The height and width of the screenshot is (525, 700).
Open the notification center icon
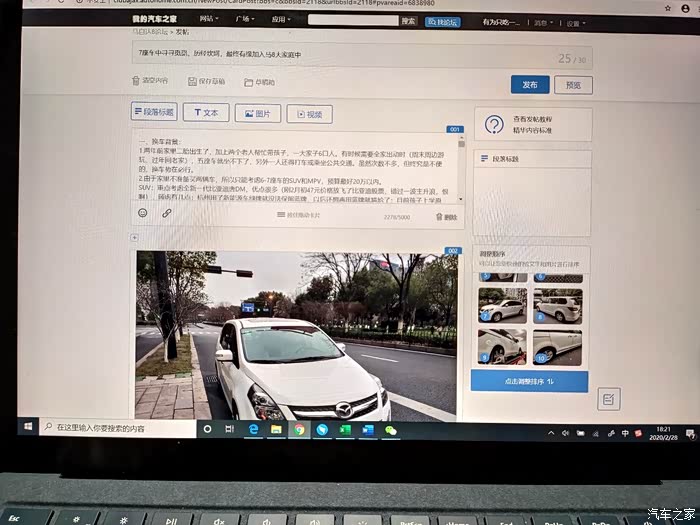tap(690, 434)
